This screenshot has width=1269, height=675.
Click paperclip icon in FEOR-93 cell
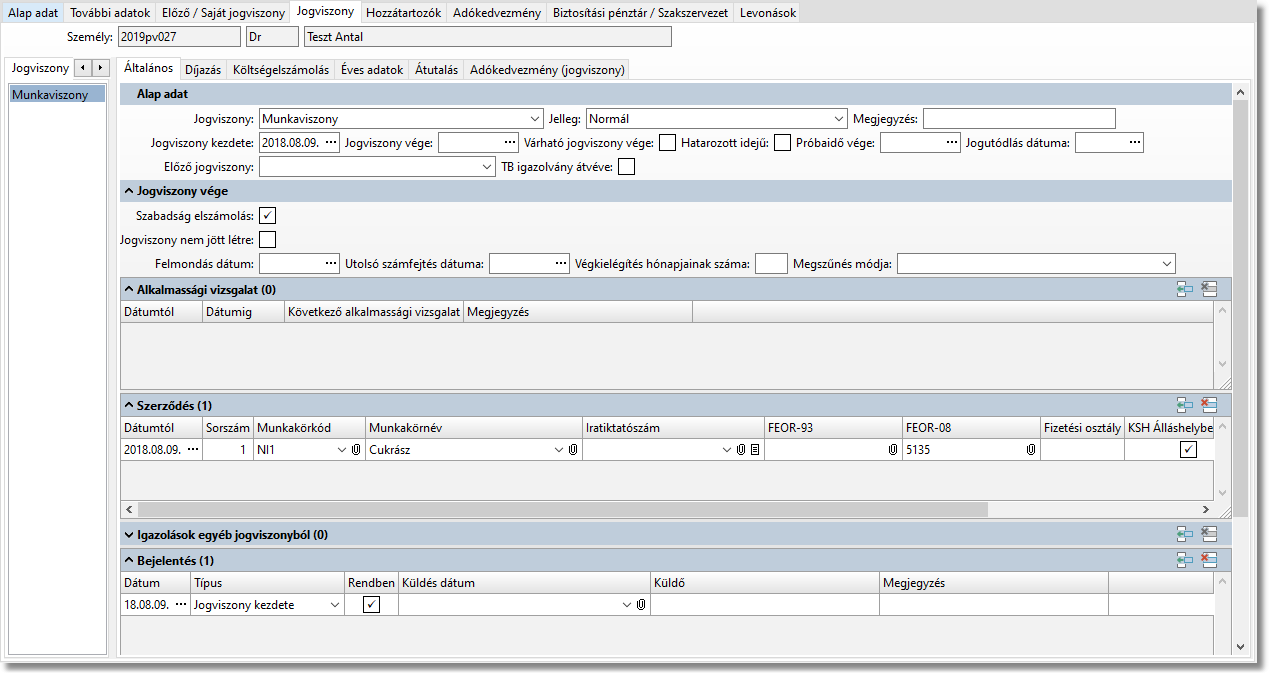pos(892,450)
